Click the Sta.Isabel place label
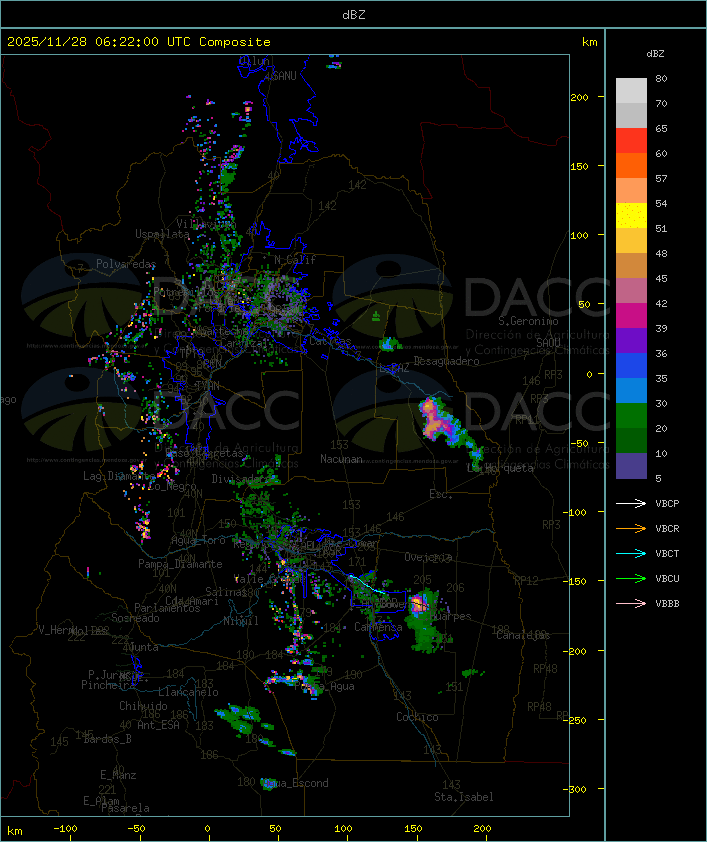Image resolution: width=707 pixels, height=842 pixels. click(464, 797)
